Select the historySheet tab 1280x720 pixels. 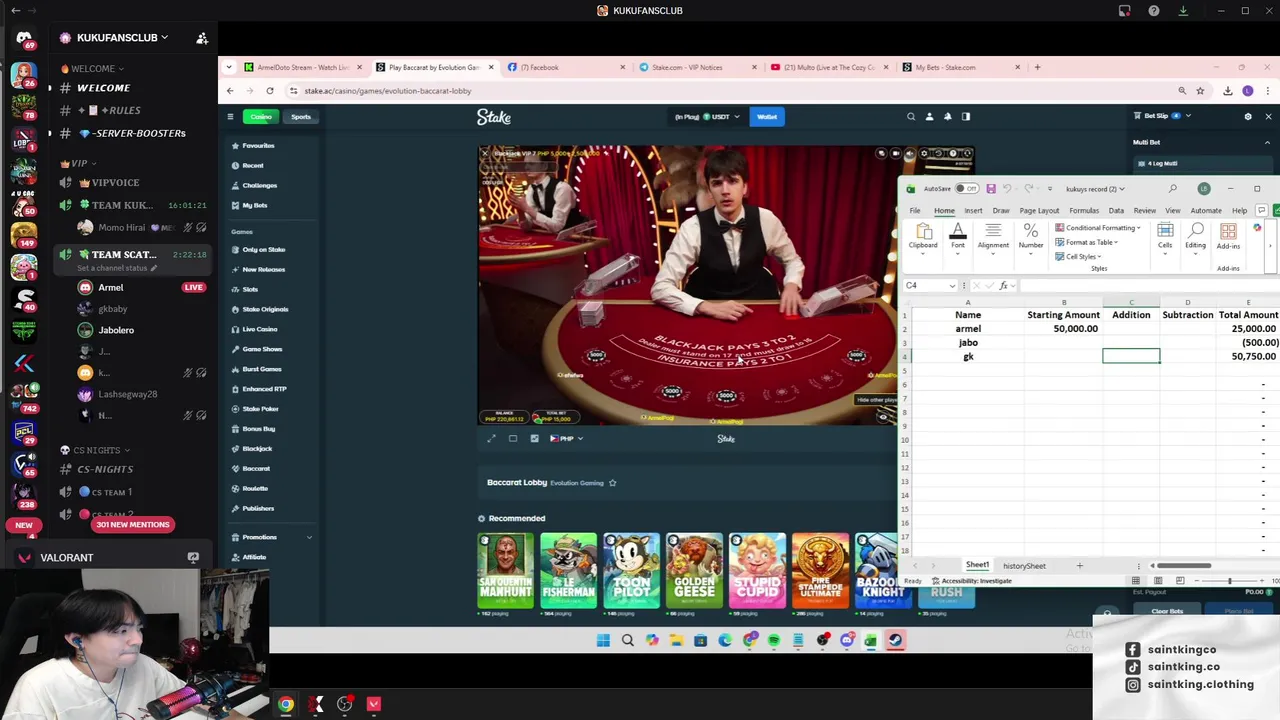1024,566
